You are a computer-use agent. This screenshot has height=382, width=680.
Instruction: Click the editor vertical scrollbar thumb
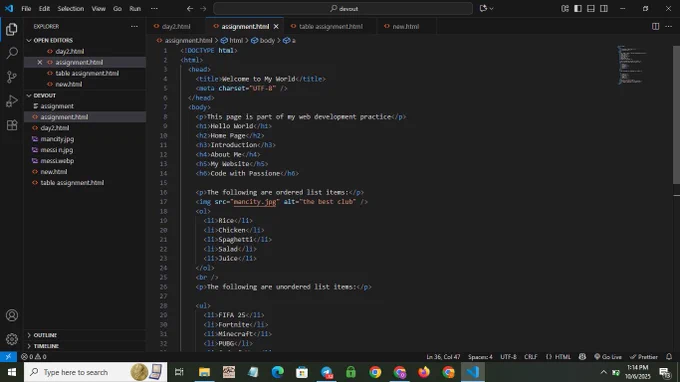[676, 115]
